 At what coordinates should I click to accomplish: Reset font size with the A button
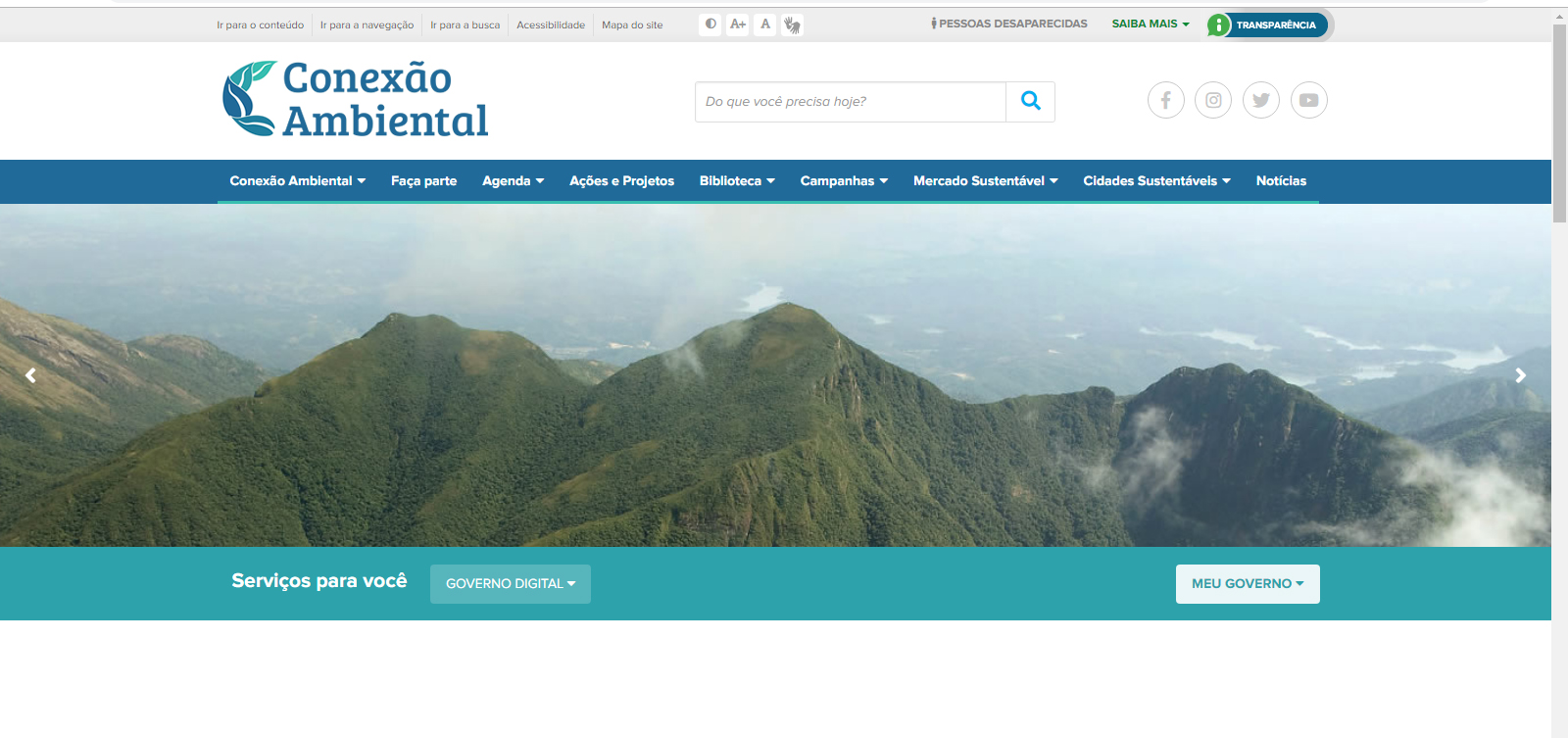point(765,25)
